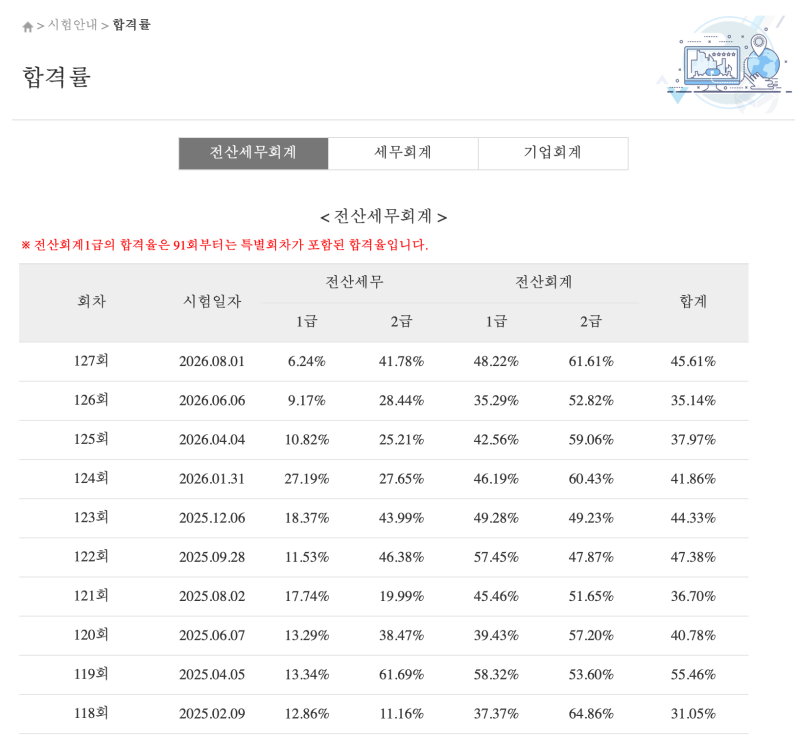Click the 회차 column header

click(92, 302)
